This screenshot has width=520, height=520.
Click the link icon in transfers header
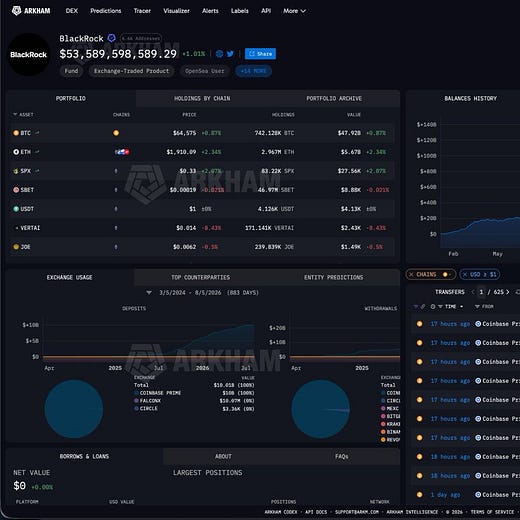423,306
